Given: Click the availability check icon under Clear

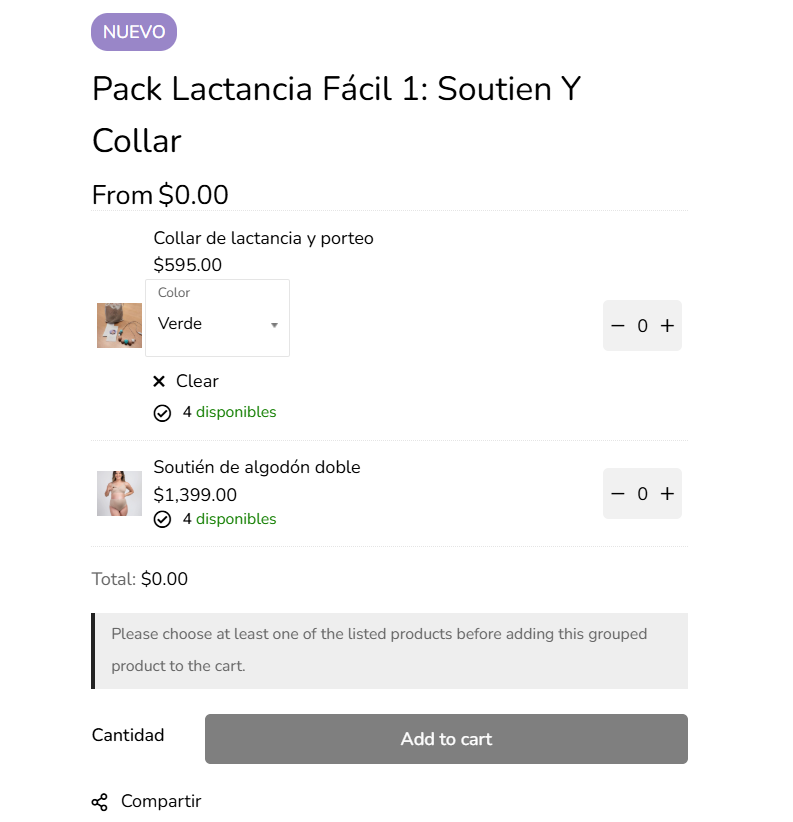Looking at the screenshot, I should click(x=162, y=413).
